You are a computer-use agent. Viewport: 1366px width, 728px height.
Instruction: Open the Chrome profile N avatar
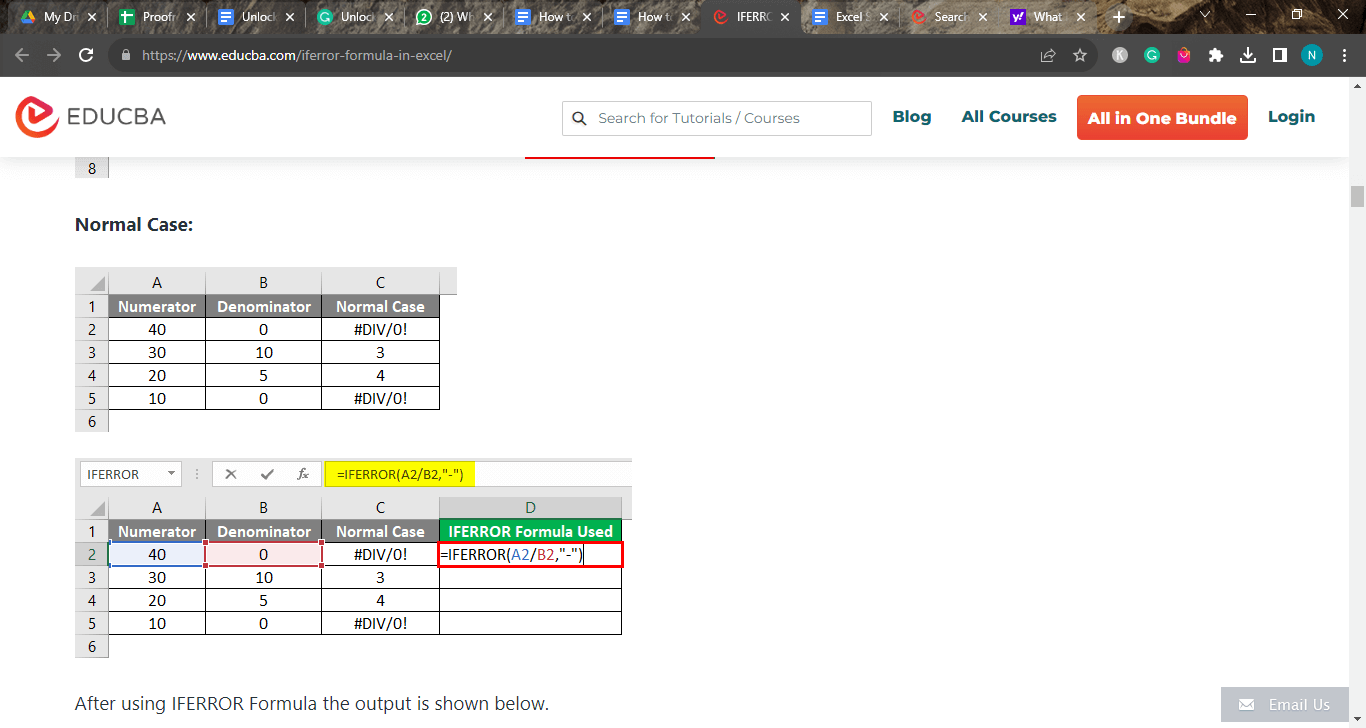tap(1312, 55)
